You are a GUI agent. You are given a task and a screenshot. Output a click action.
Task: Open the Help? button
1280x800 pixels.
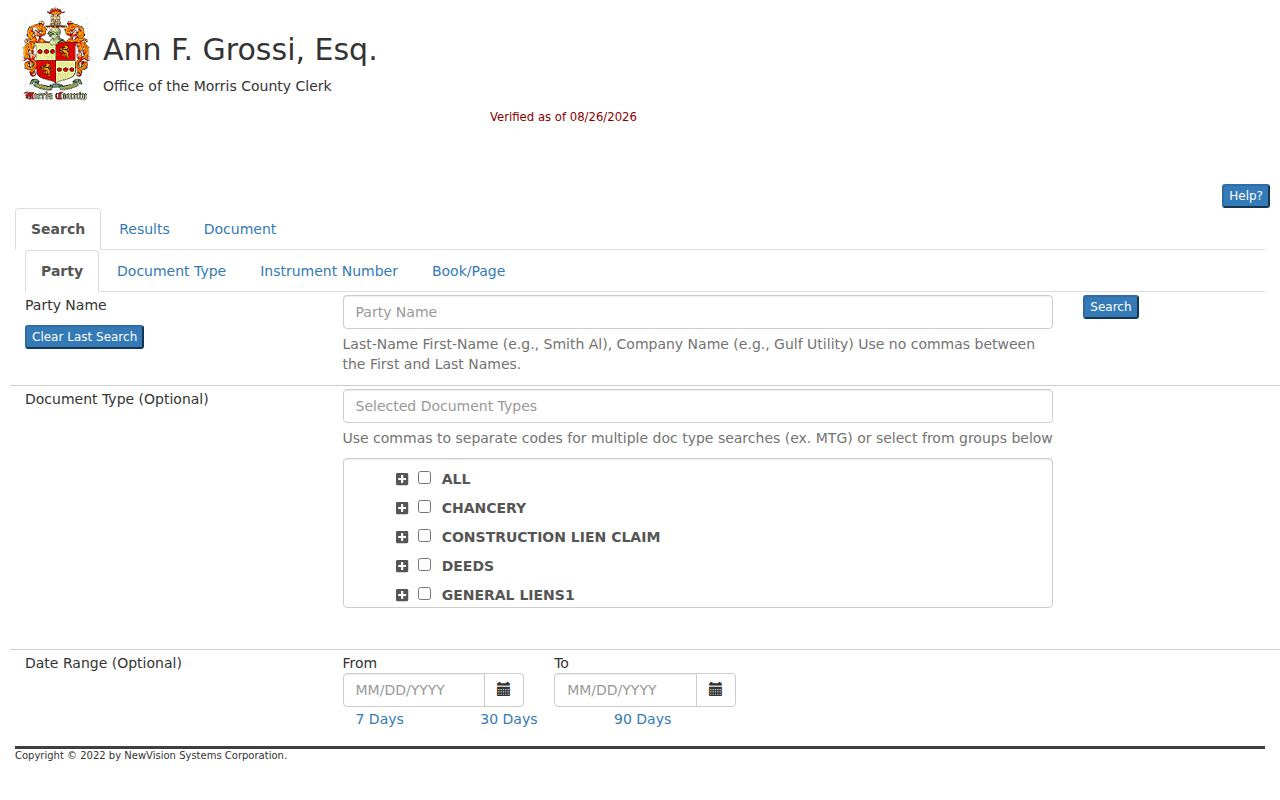point(1245,196)
